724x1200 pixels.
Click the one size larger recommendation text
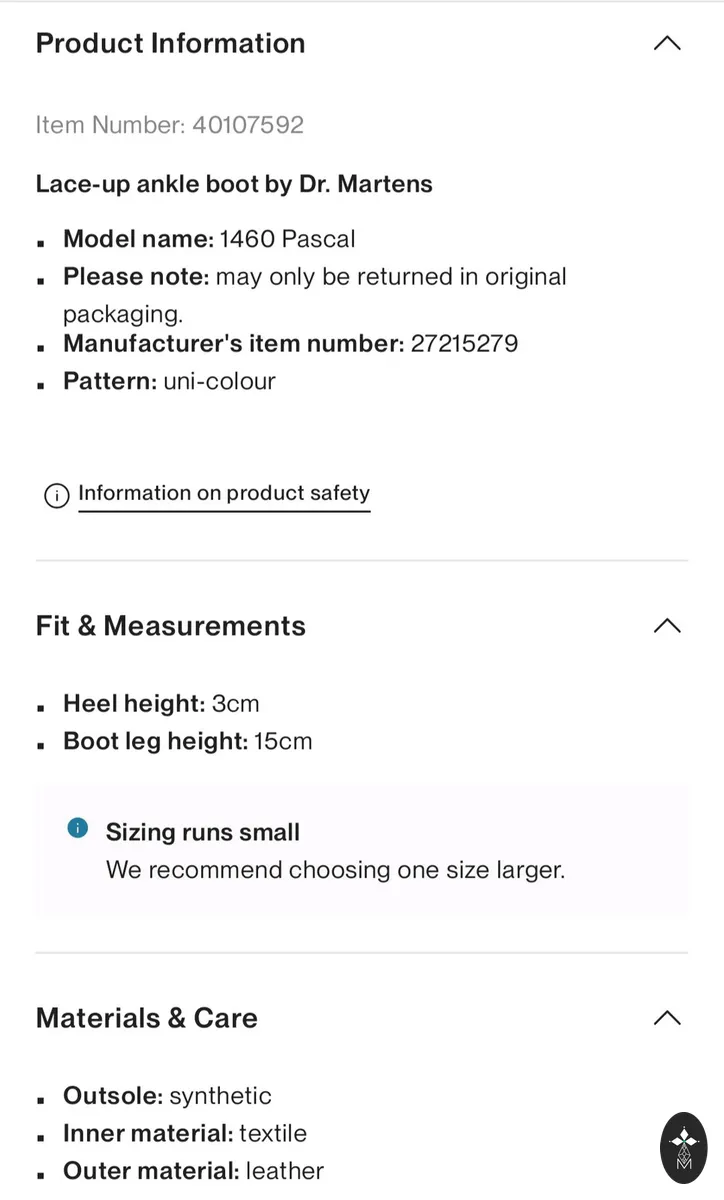tap(336, 870)
